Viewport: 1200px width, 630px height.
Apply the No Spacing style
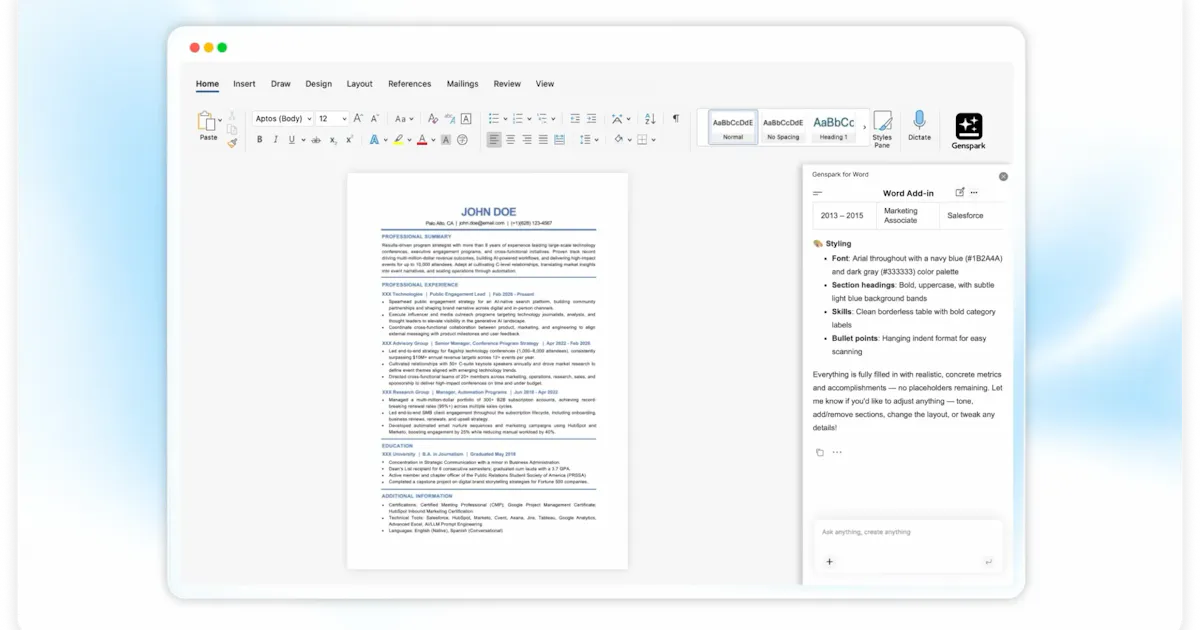click(783, 127)
